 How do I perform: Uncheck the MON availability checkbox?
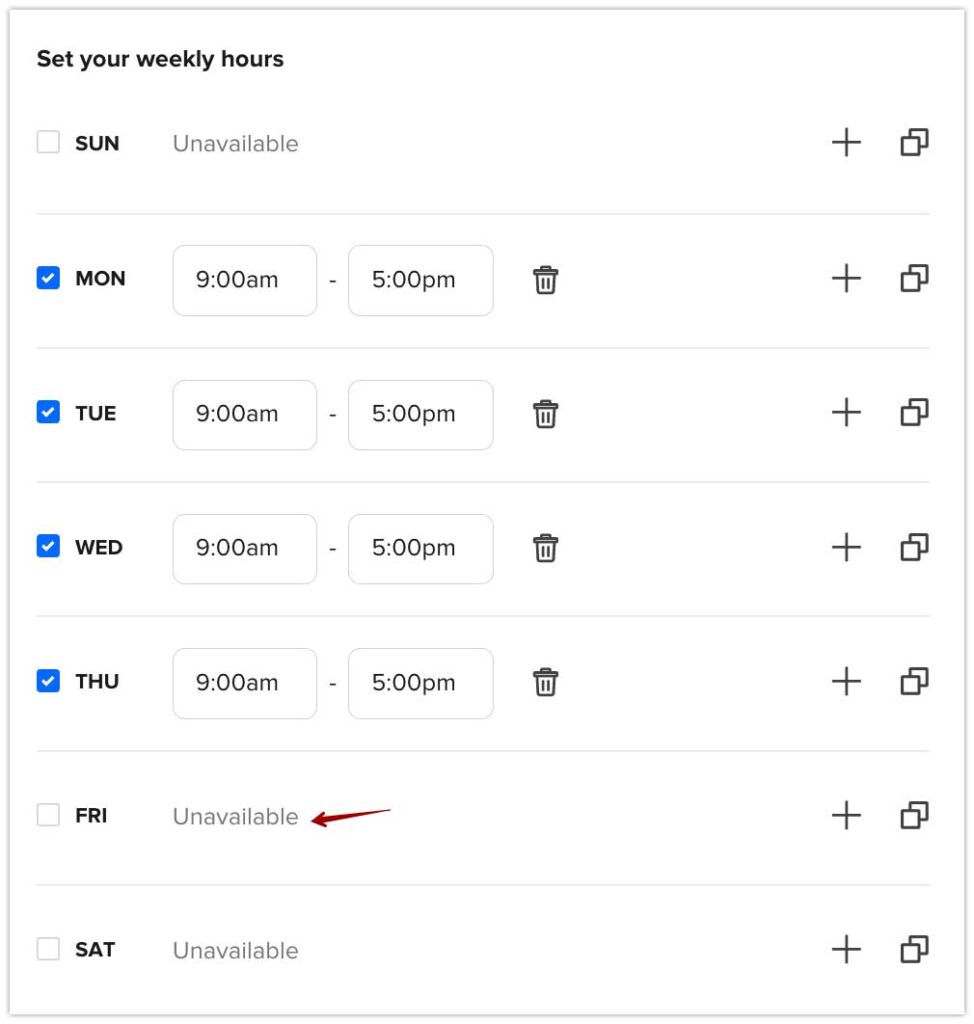48,278
